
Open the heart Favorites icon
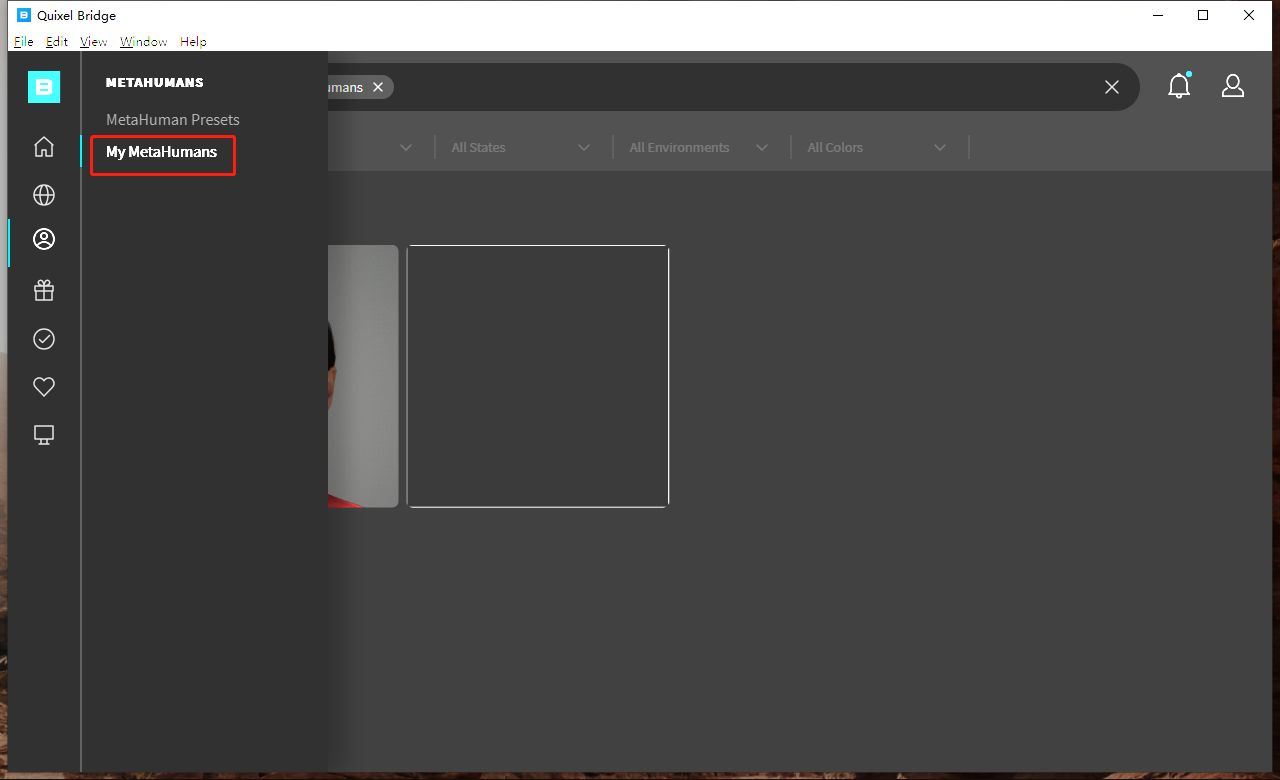(x=44, y=386)
